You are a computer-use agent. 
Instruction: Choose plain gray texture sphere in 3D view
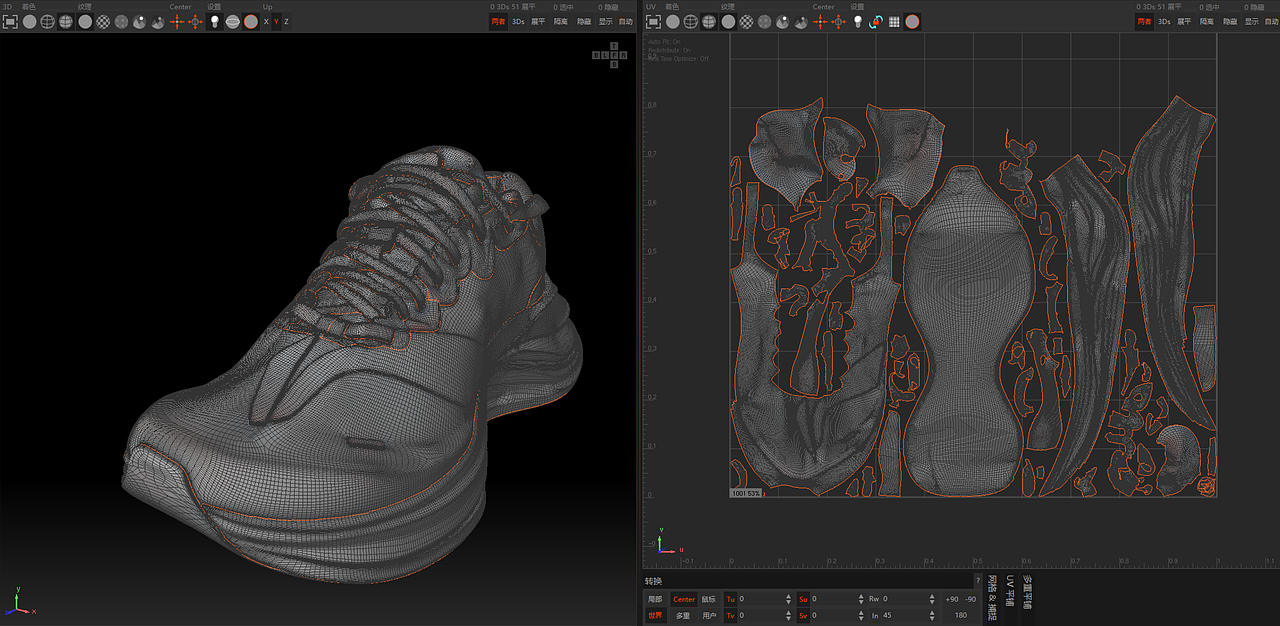click(x=85, y=21)
